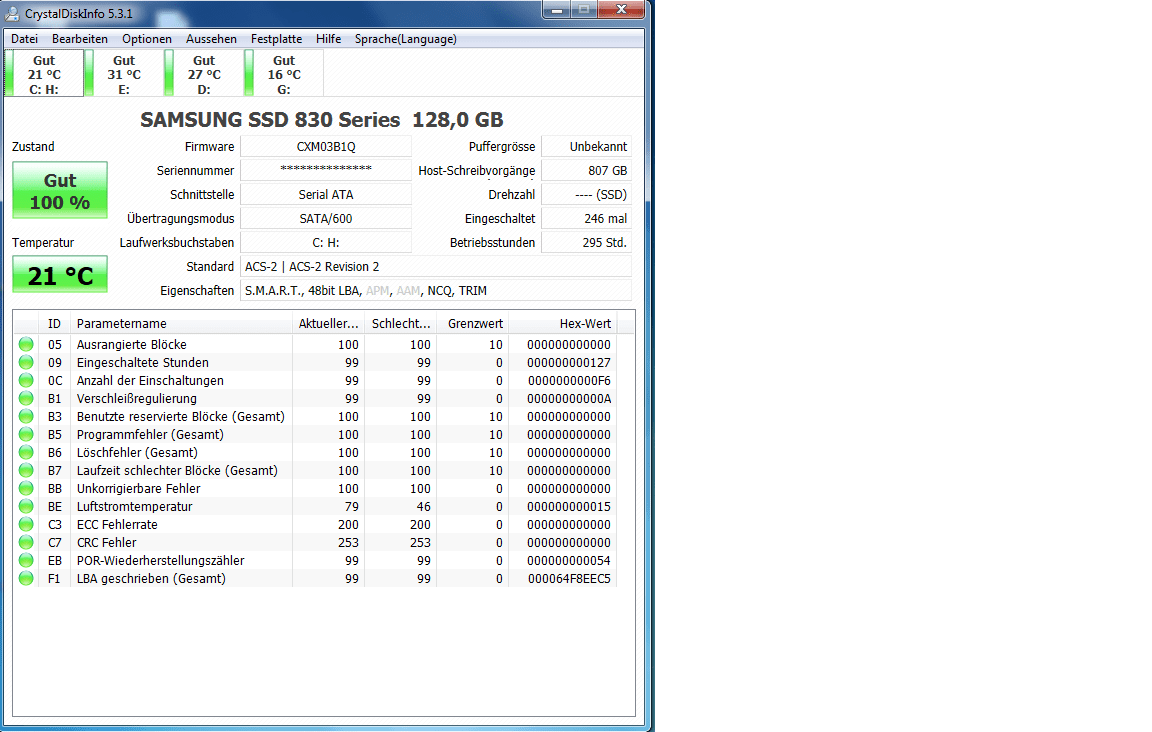This screenshot has width=1152, height=732.
Task: Click status circle for Laufzeit schlechter Blöcke
Action: (x=26, y=470)
